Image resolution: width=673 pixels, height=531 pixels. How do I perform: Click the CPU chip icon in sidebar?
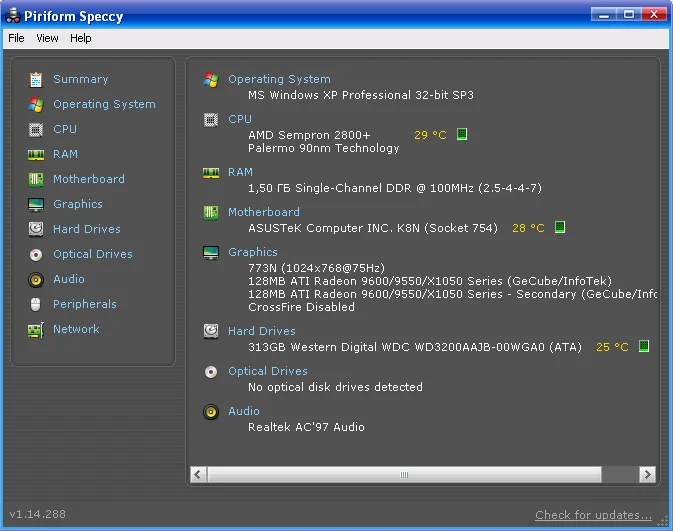[36, 130]
